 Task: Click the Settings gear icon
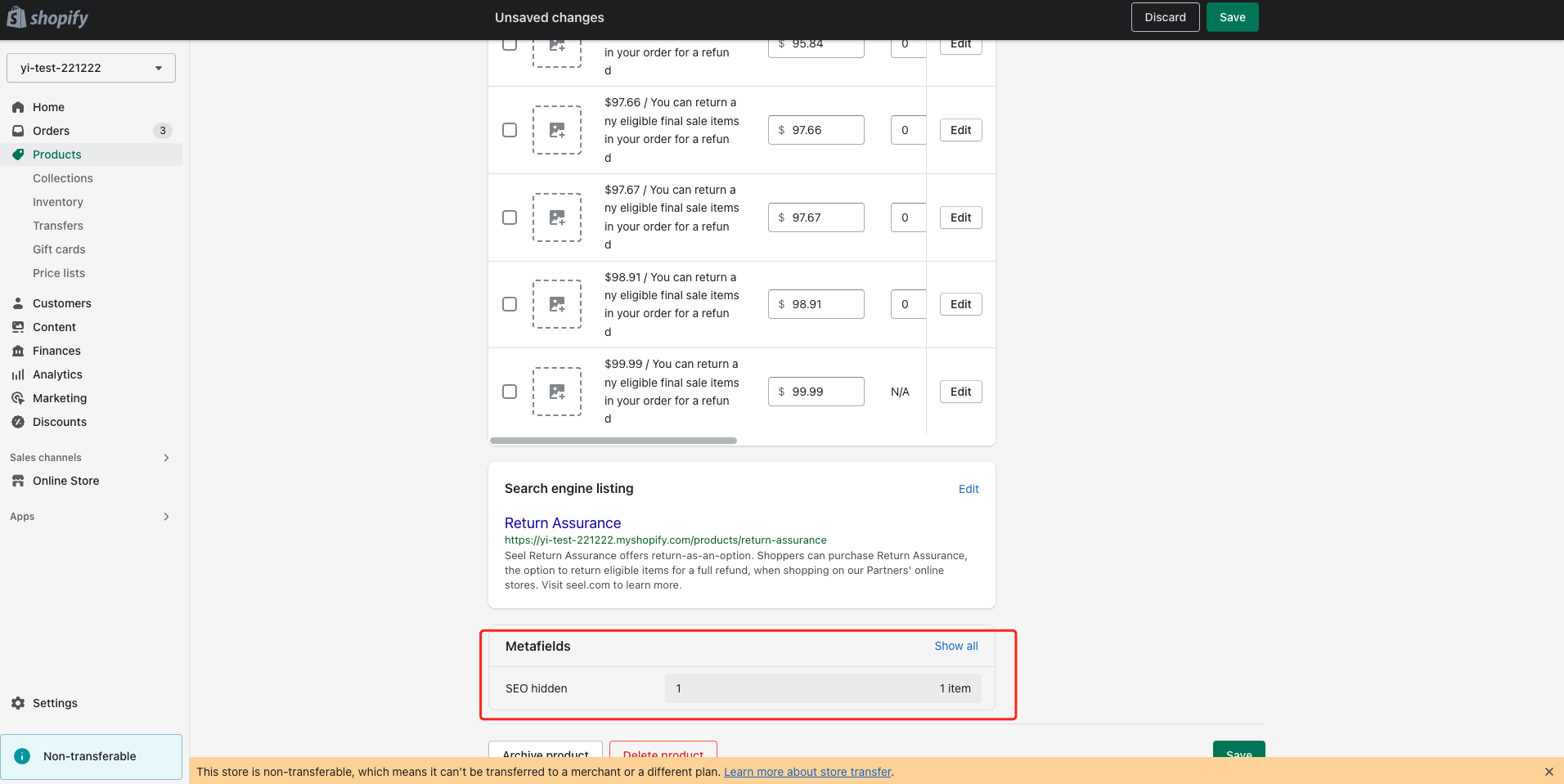(18, 703)
